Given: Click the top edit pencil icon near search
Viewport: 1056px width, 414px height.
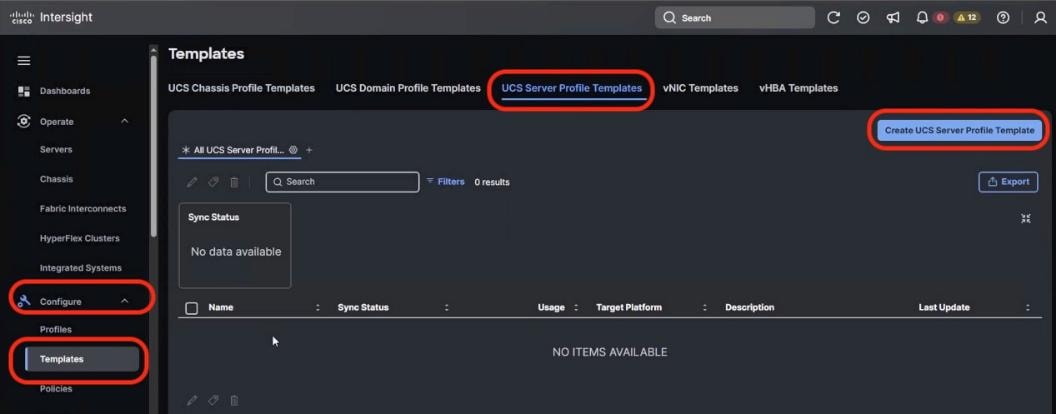Looking at the screenshot, I should click(192, 182).
